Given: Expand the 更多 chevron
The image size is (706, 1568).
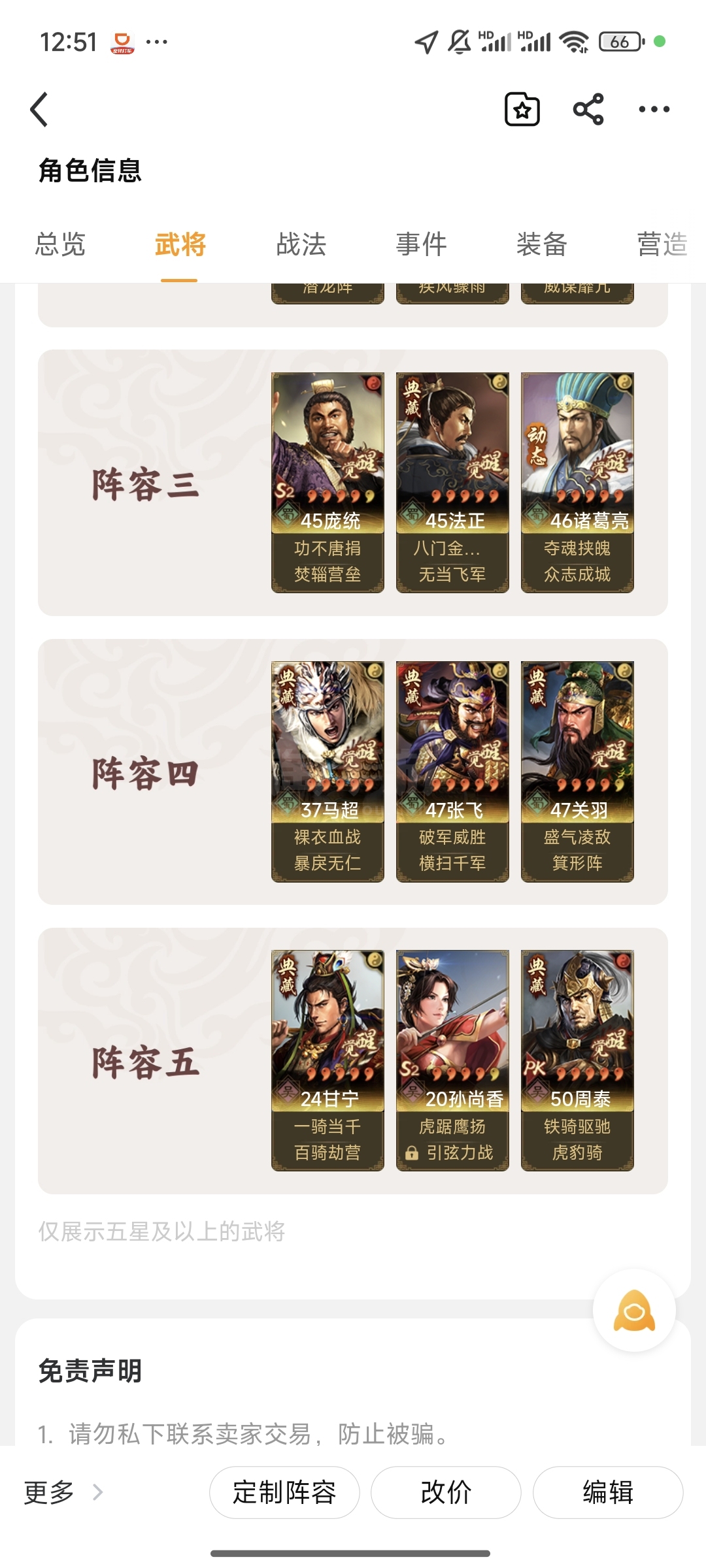Looking at the screenshot, I should pyautogui.click(x=97, y=1492).
